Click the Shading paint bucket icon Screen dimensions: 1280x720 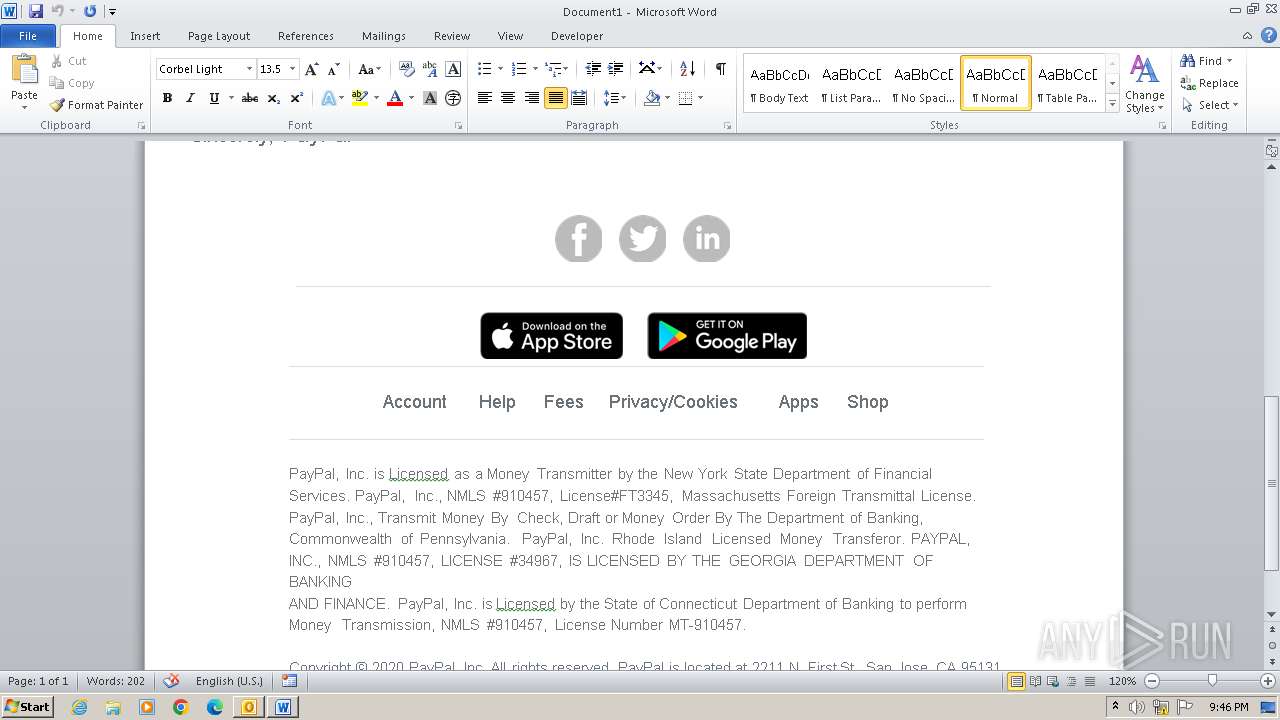[652, 98]
